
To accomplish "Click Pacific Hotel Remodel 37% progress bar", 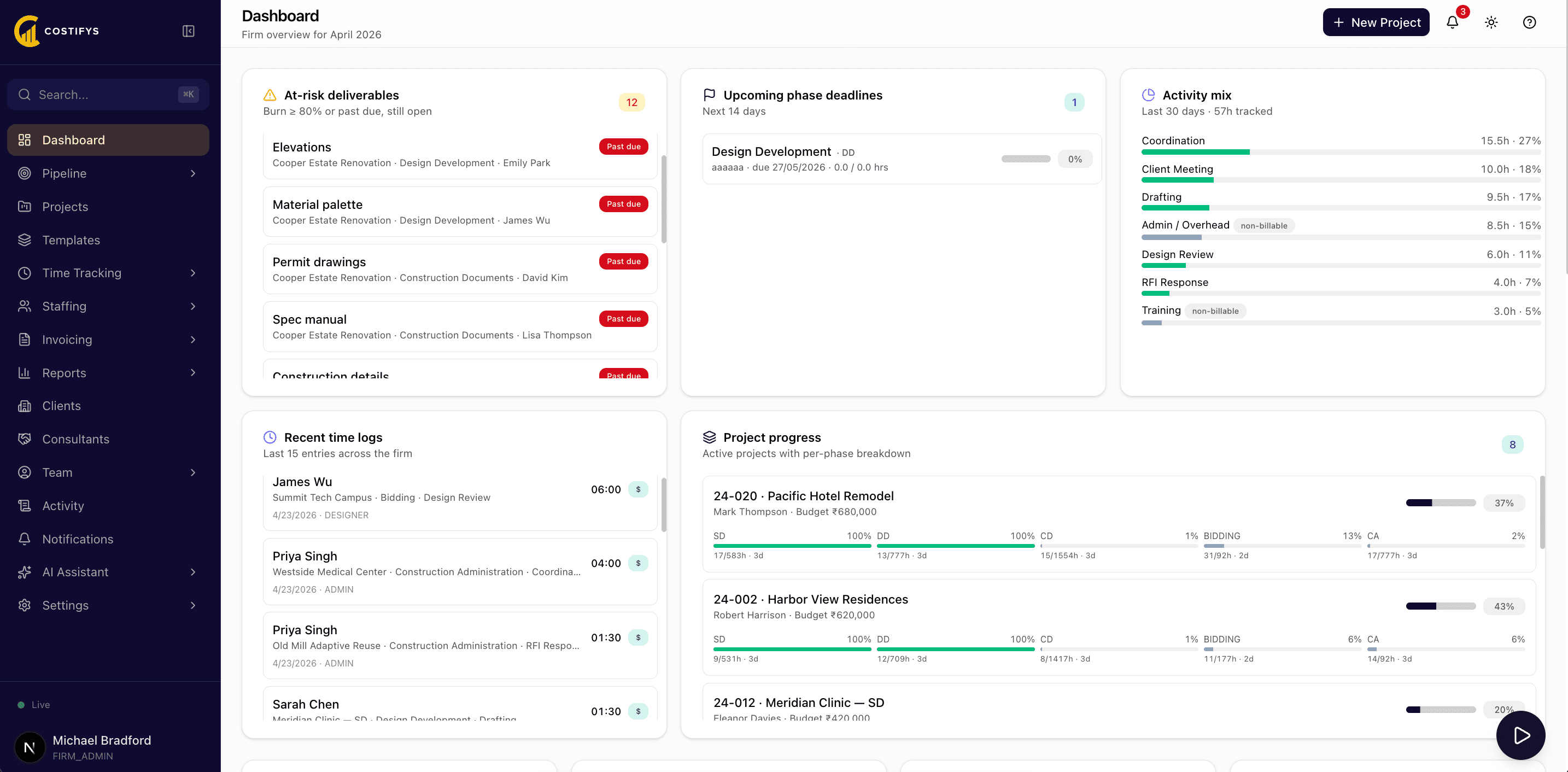I will coord(1440,503).
